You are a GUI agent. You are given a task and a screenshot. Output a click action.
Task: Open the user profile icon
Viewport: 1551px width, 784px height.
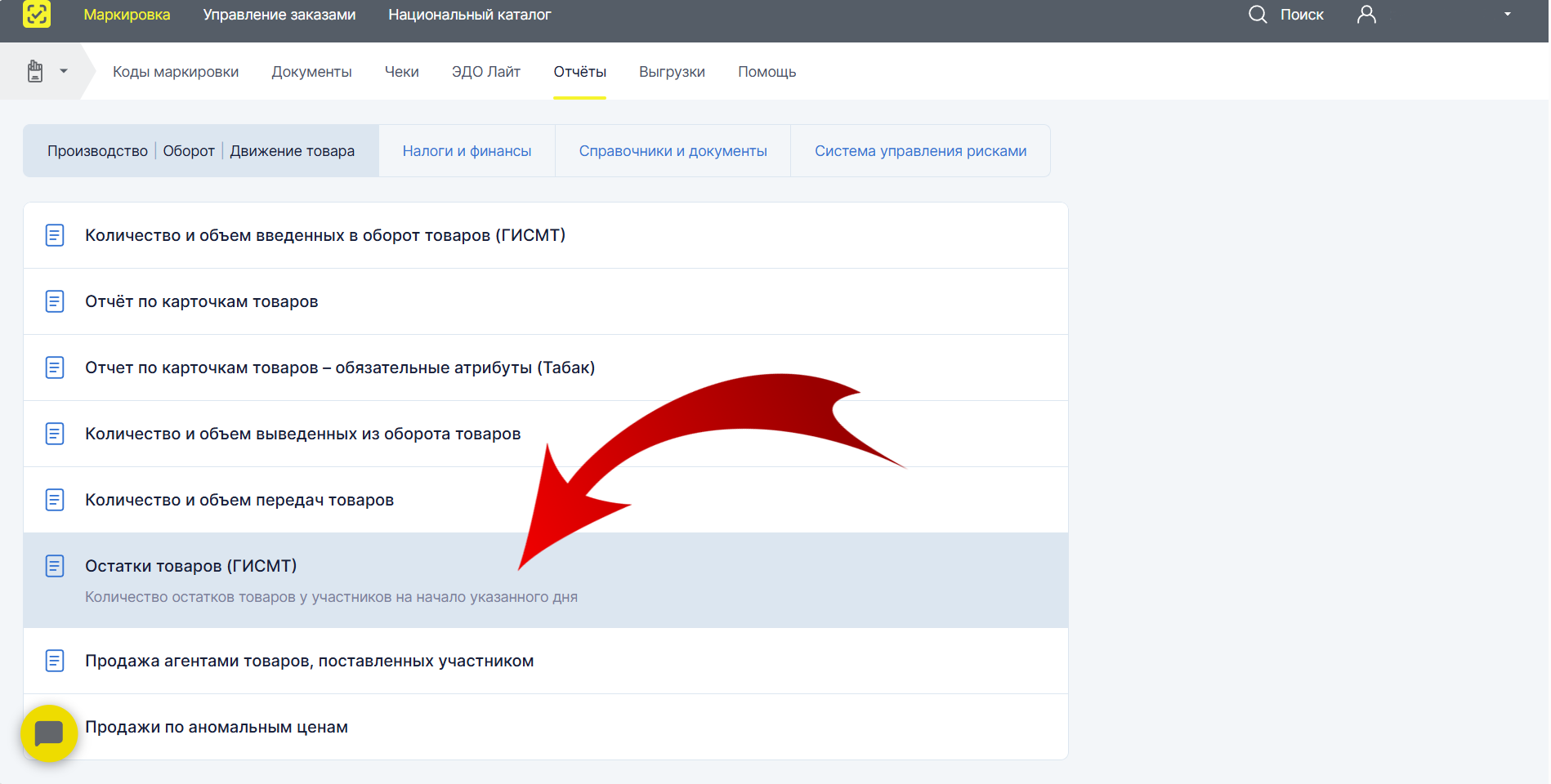1366,15
